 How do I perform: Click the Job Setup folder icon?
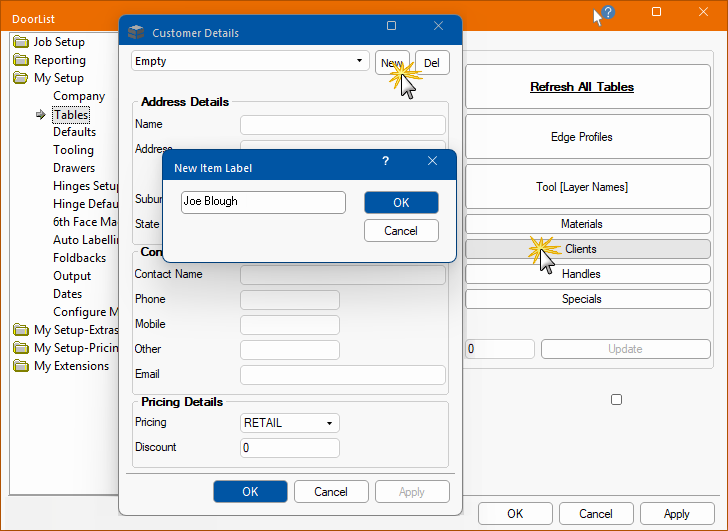coord(21,42)
